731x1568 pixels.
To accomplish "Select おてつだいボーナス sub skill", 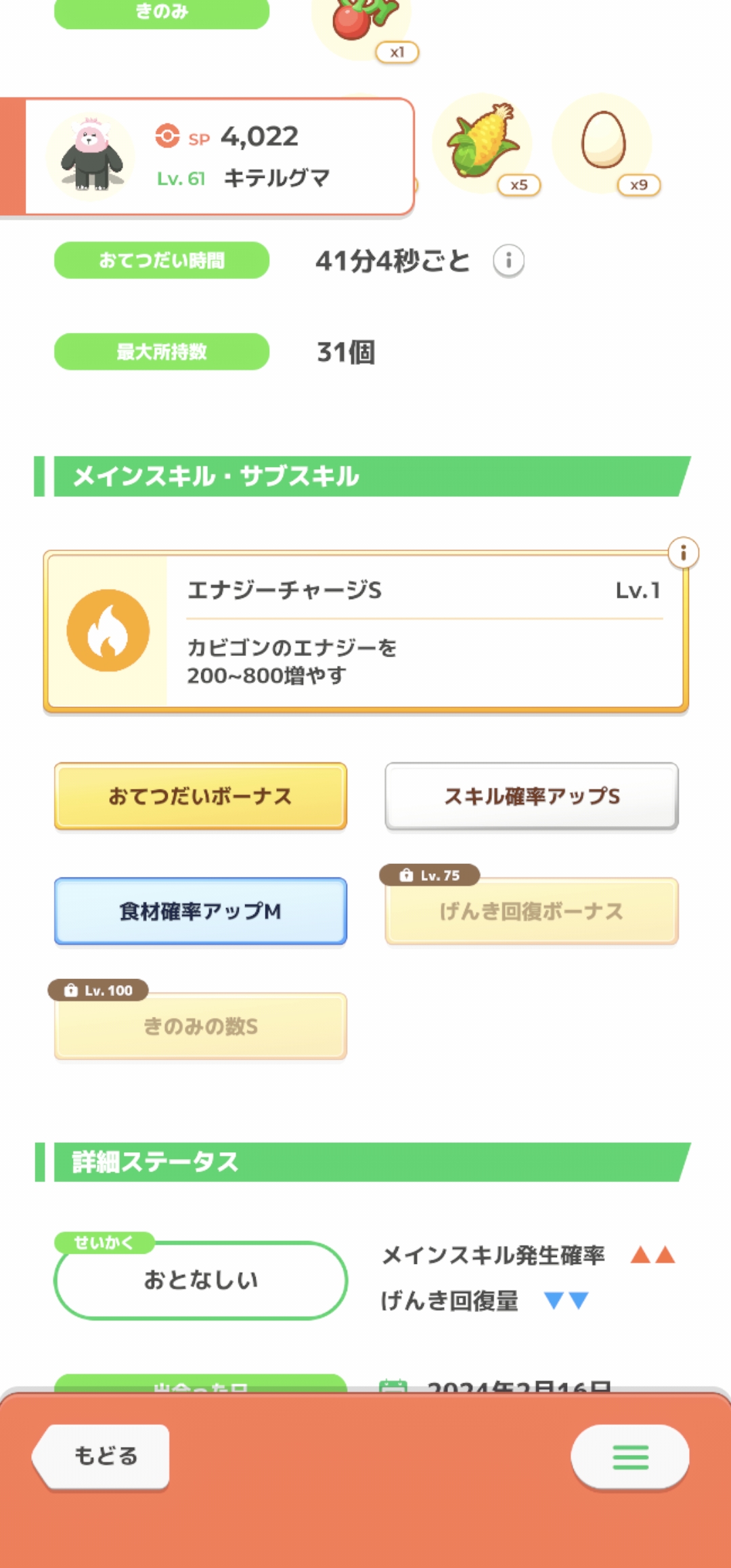I will (x=200, y=796).
